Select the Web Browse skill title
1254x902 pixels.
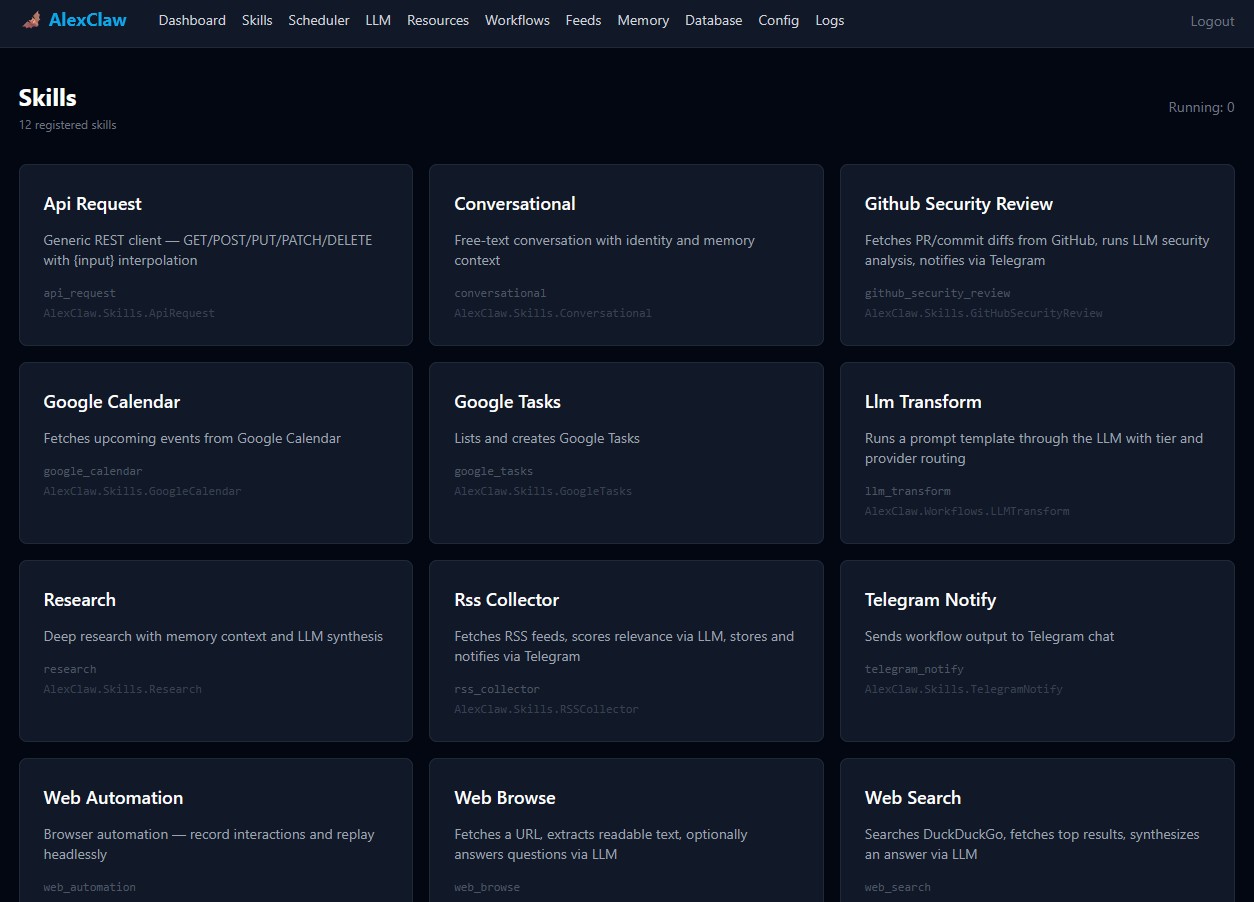click(x=505, y=798)
